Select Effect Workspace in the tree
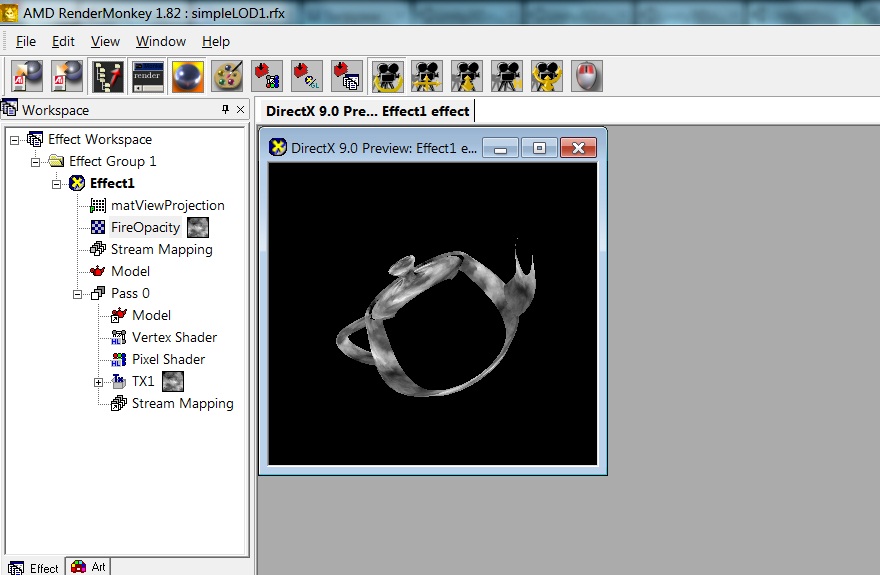This screenshot has width=880, height=575. 100,139
